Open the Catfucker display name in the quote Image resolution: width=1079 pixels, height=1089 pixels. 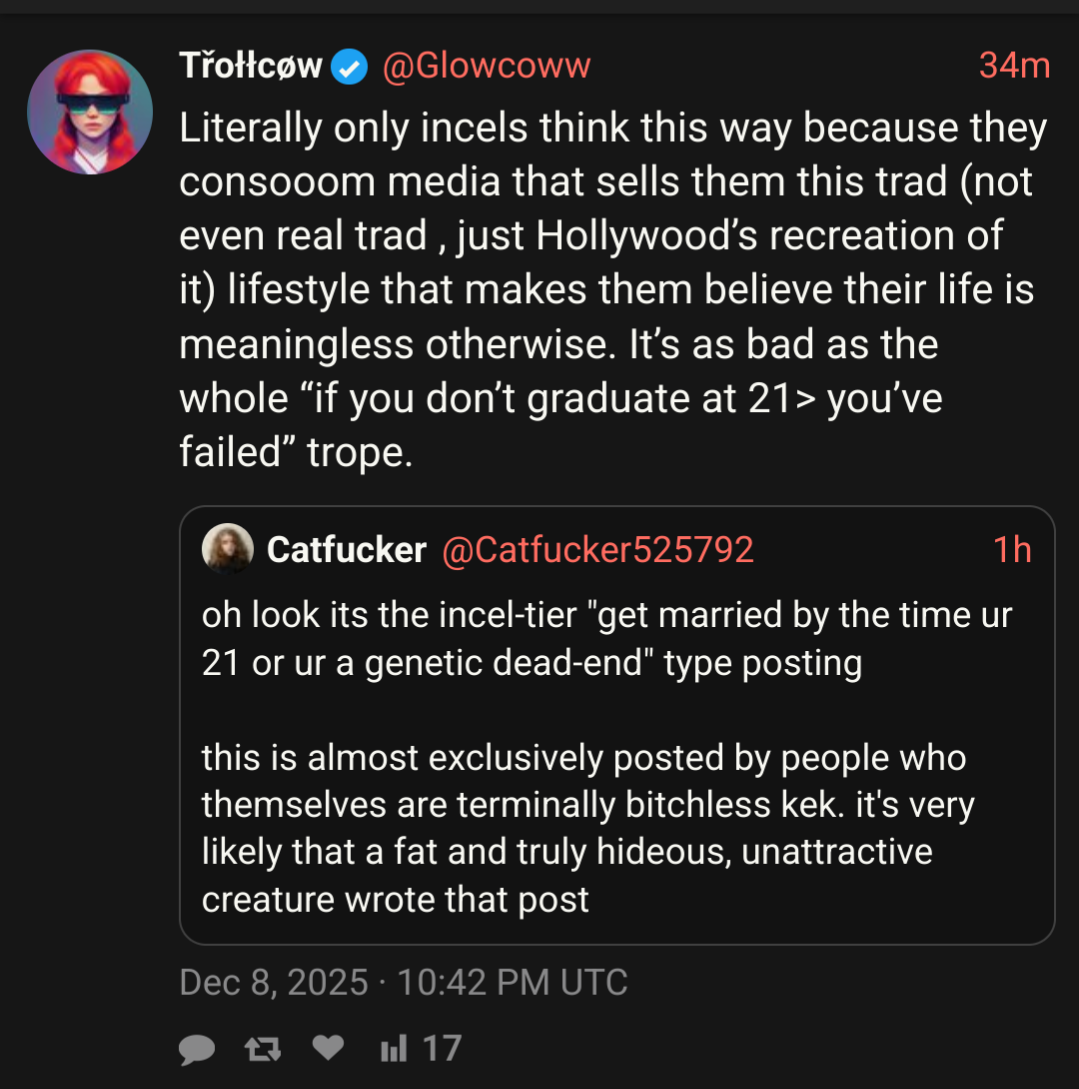point(346,550)
